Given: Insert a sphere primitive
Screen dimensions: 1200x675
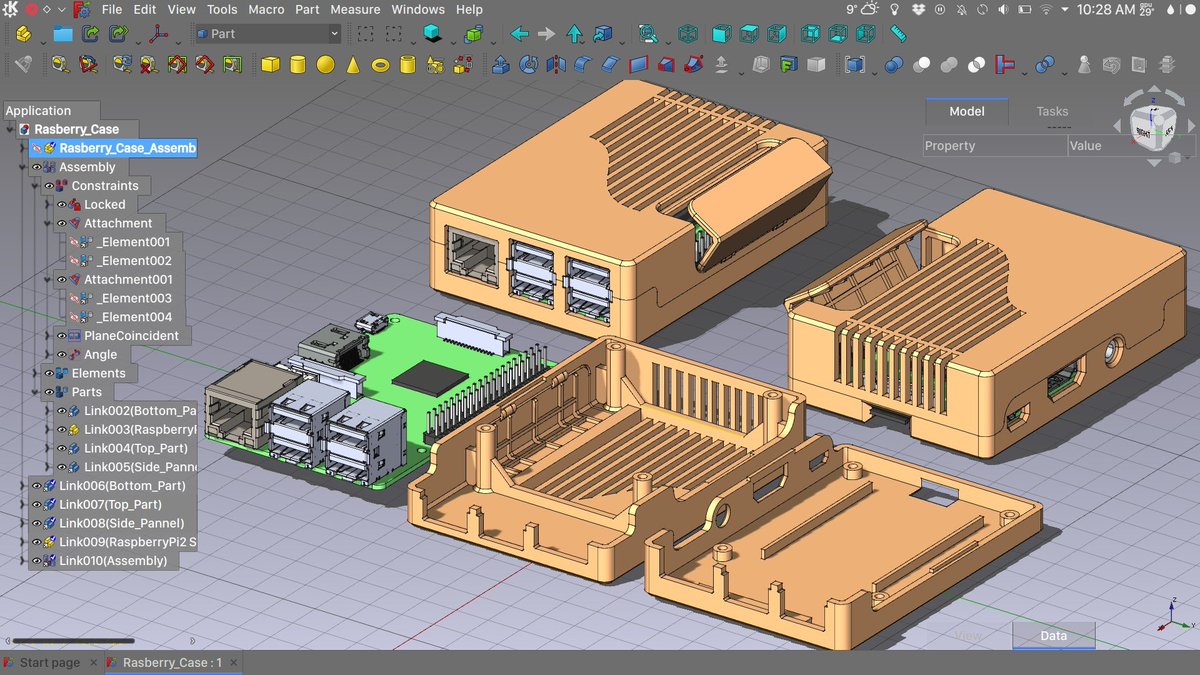Looking at the screenshot, I should click(325, 65).
